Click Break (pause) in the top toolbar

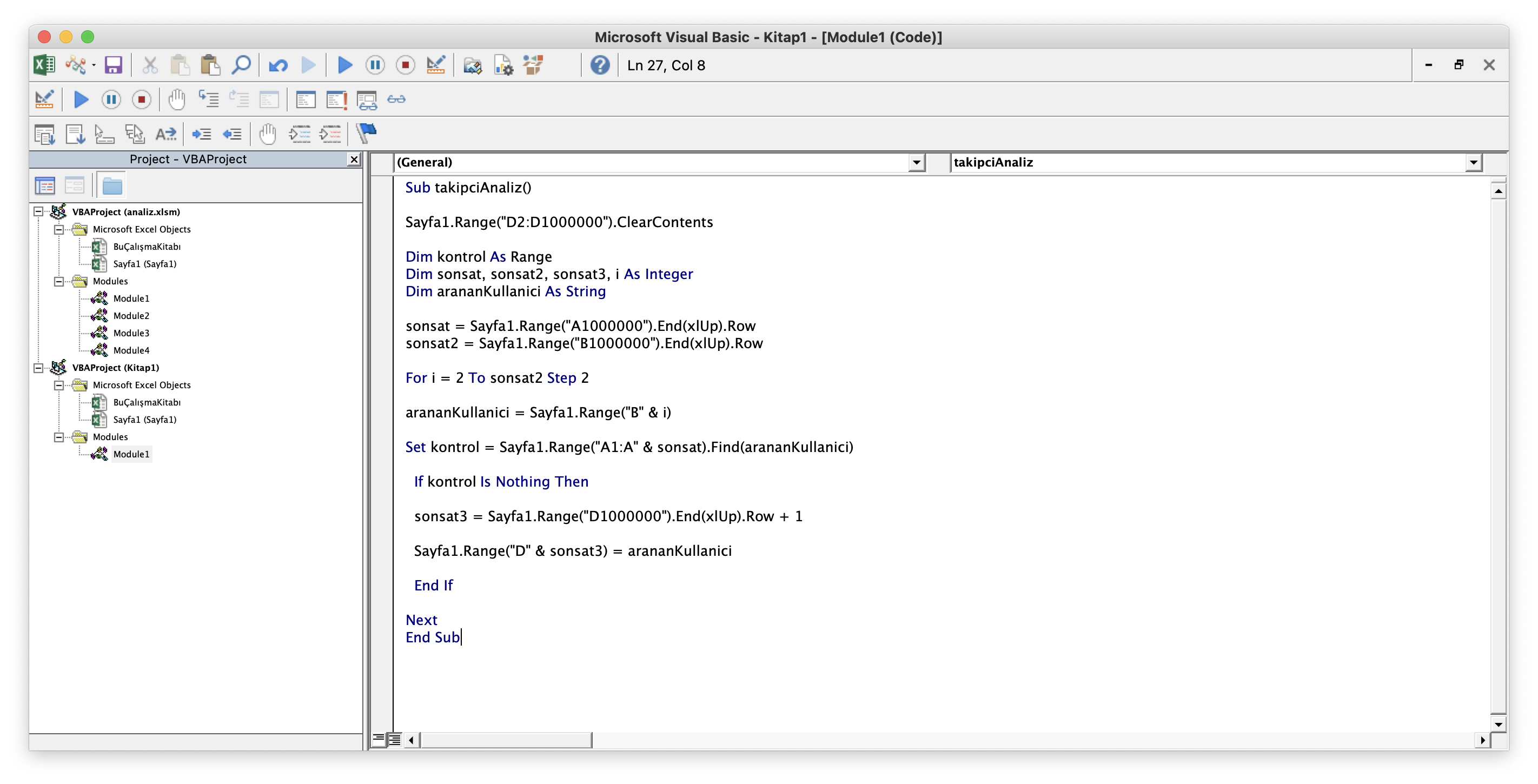click(375, 65)
